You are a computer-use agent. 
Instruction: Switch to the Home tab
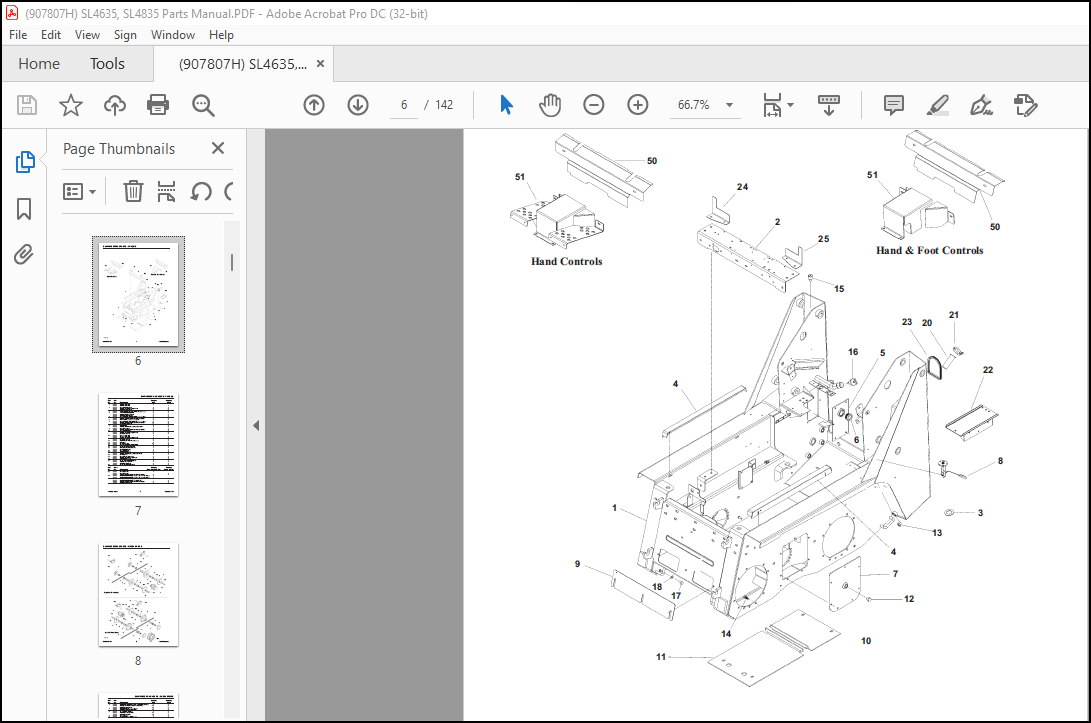[39, 64]
